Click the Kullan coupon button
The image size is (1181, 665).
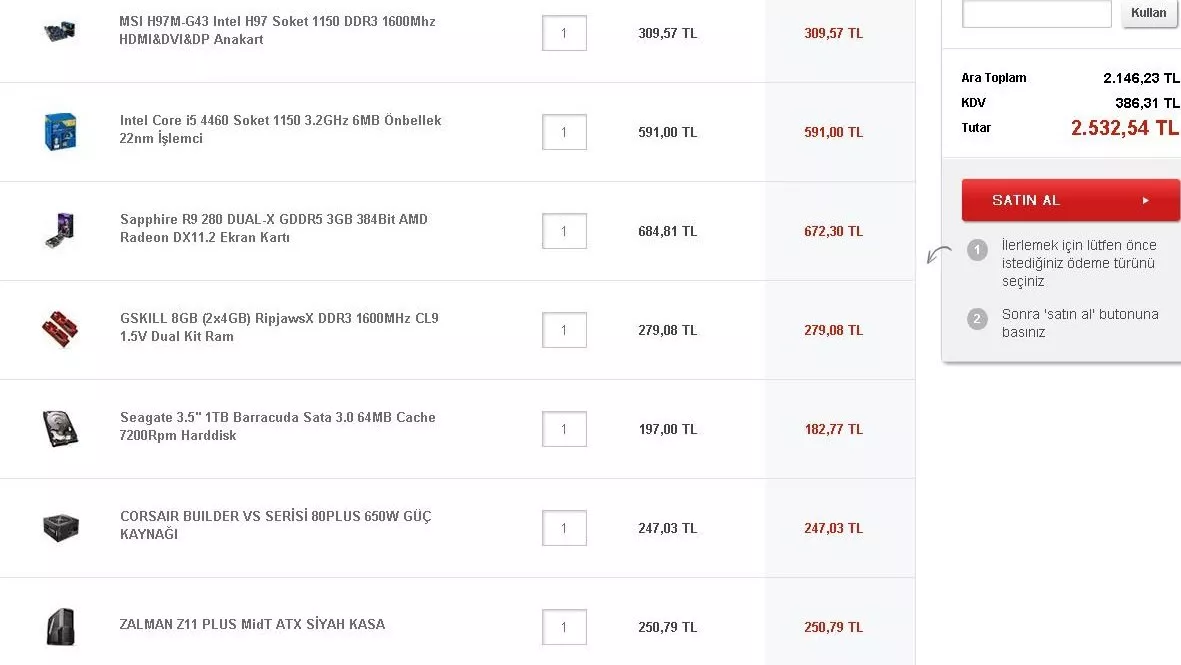tap(1149, 14)
